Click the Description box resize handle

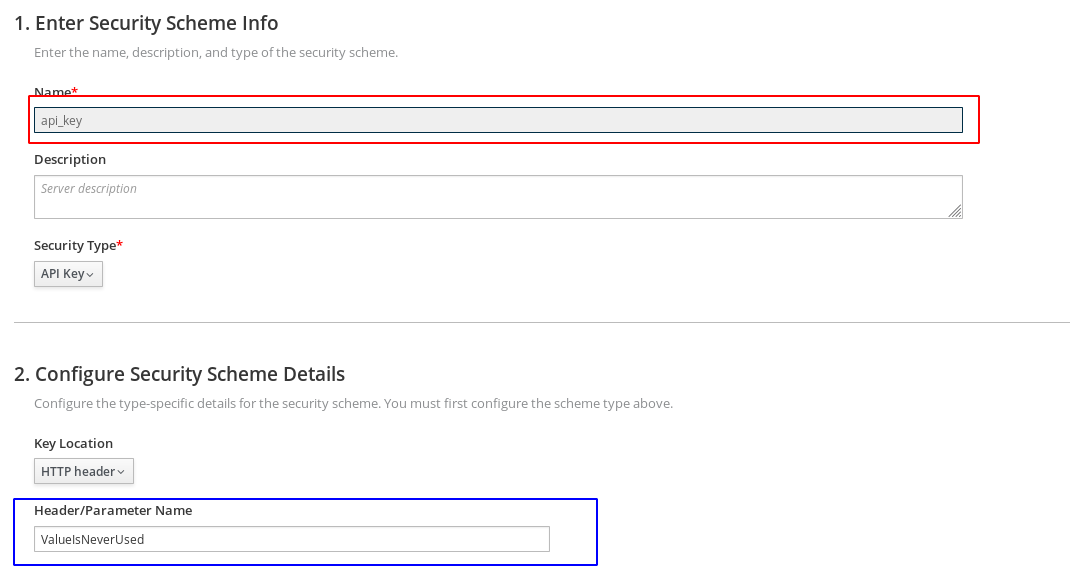955,211
